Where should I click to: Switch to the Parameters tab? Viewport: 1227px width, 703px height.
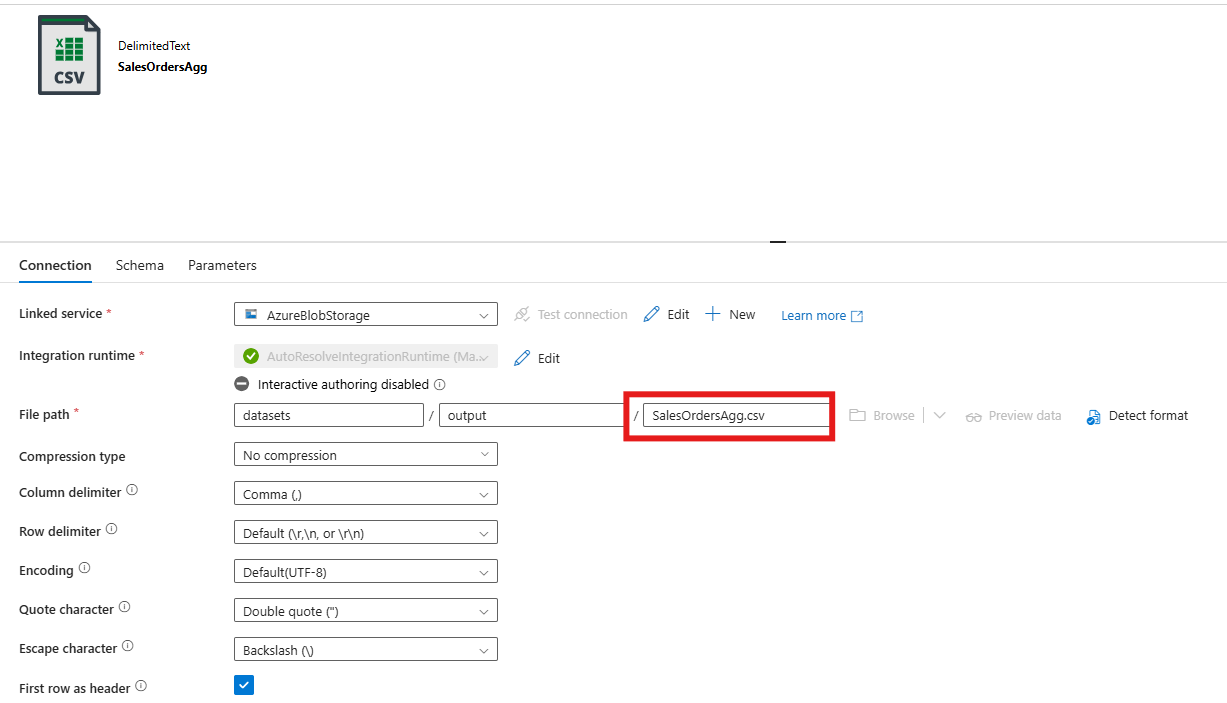click(222, 265)
